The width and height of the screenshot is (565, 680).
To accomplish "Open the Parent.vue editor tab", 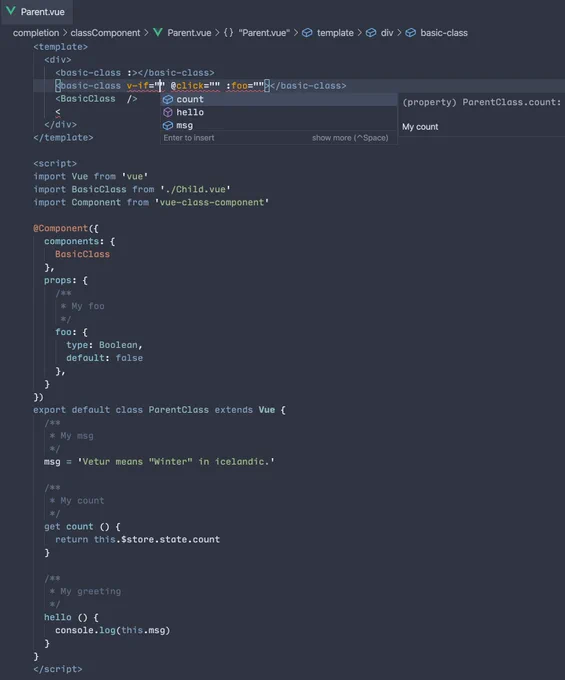I will (x=36, y=12).
